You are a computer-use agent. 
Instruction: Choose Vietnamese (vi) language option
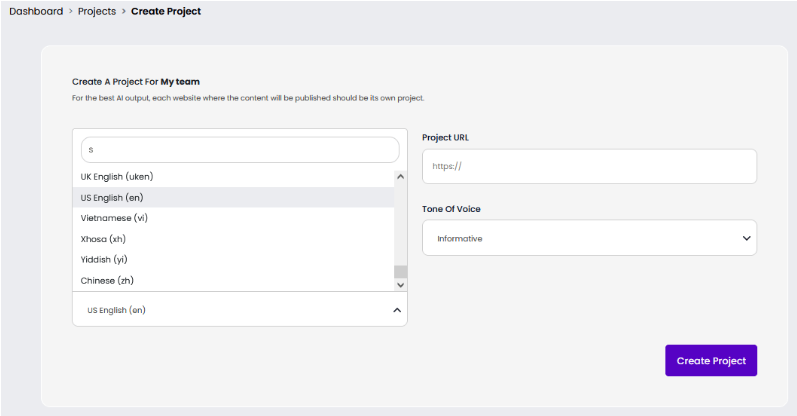(114, 218)
